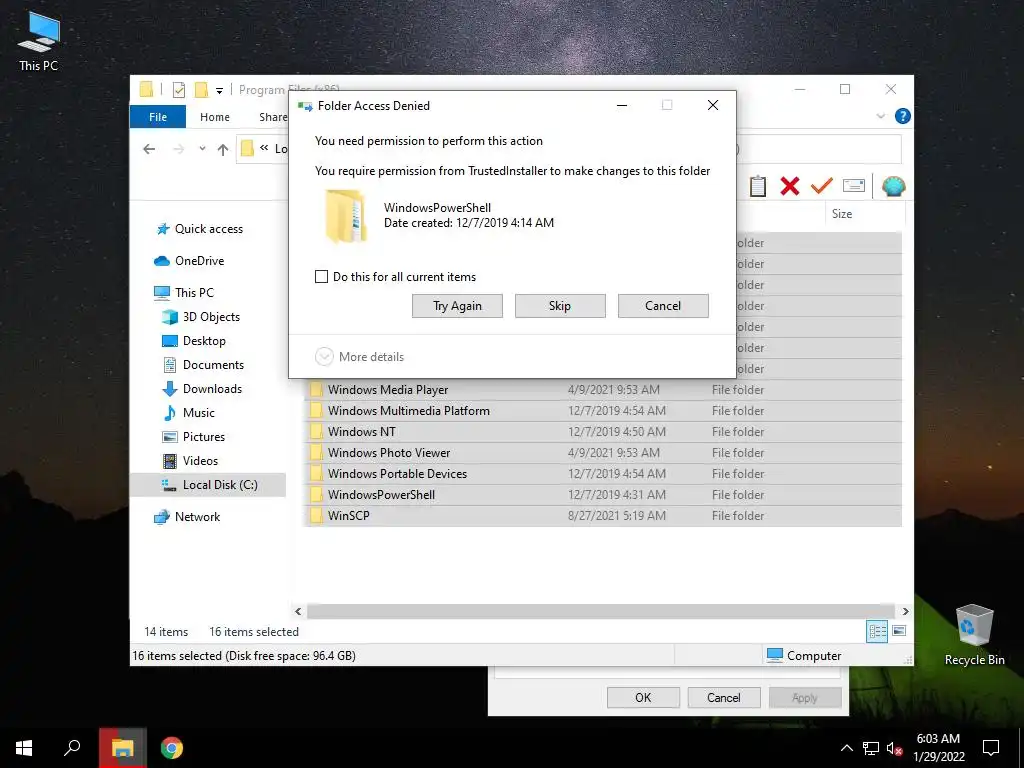Screen dimensions: 1024x768
Task: Click the Size column header
Action: coord(865,214)
